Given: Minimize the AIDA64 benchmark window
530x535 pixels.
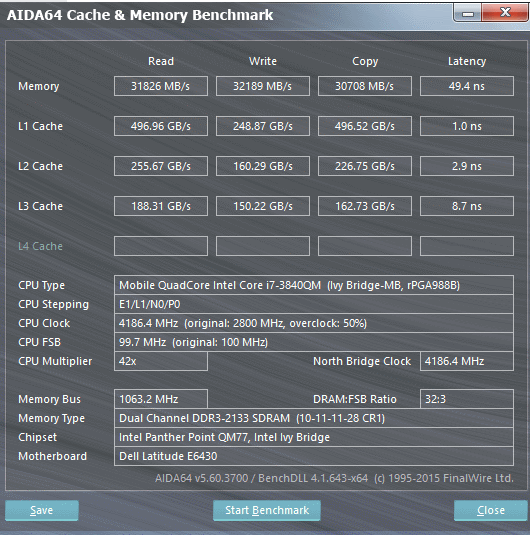Looking at the screenshot, I should point(468,13).
